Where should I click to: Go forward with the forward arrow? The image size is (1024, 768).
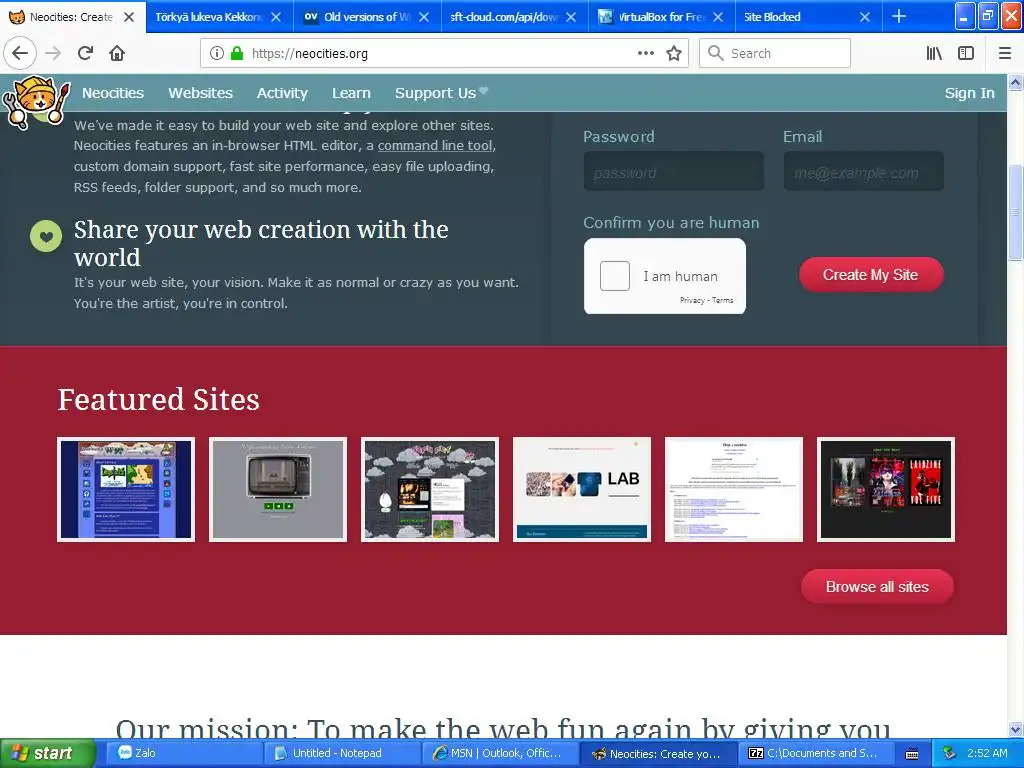53,53
